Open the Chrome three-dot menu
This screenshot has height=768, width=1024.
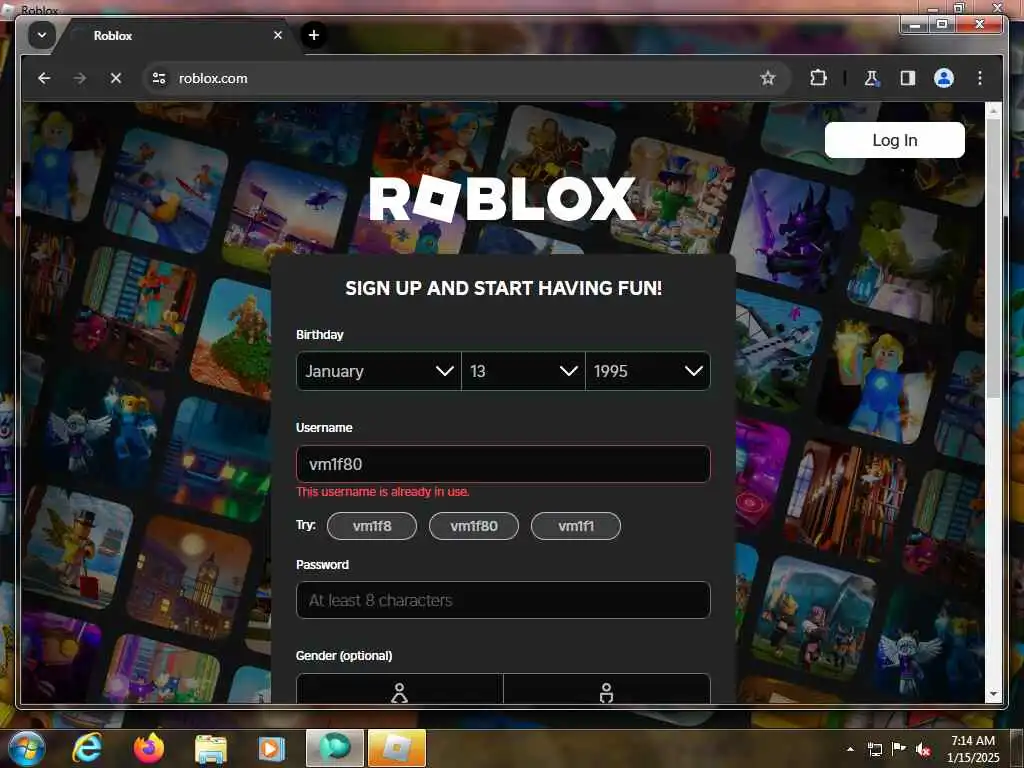click(x=980, y=78)
